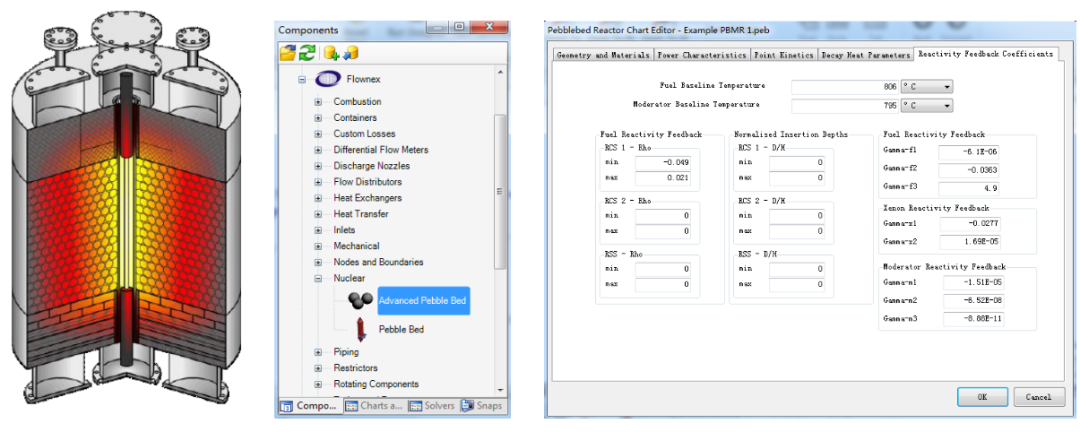Screen dimensions: 1080x432
Task: Open the Solvers bottom tab
Action: [432, 406]
